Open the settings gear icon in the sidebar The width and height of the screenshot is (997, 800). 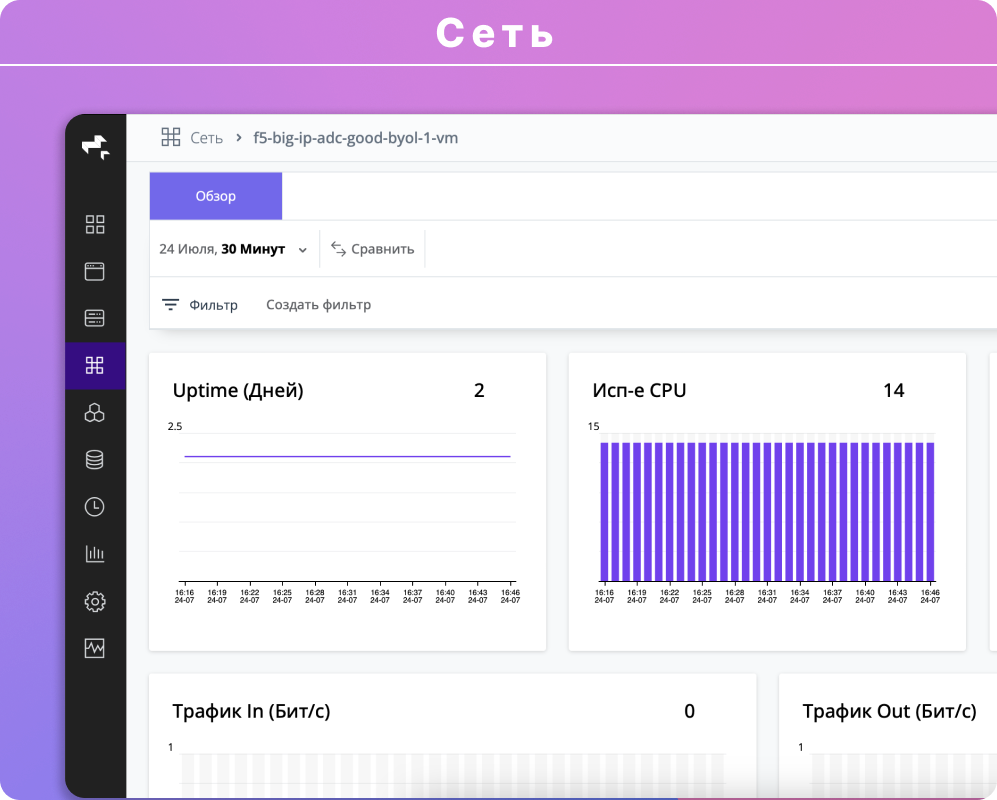[95, 600]
